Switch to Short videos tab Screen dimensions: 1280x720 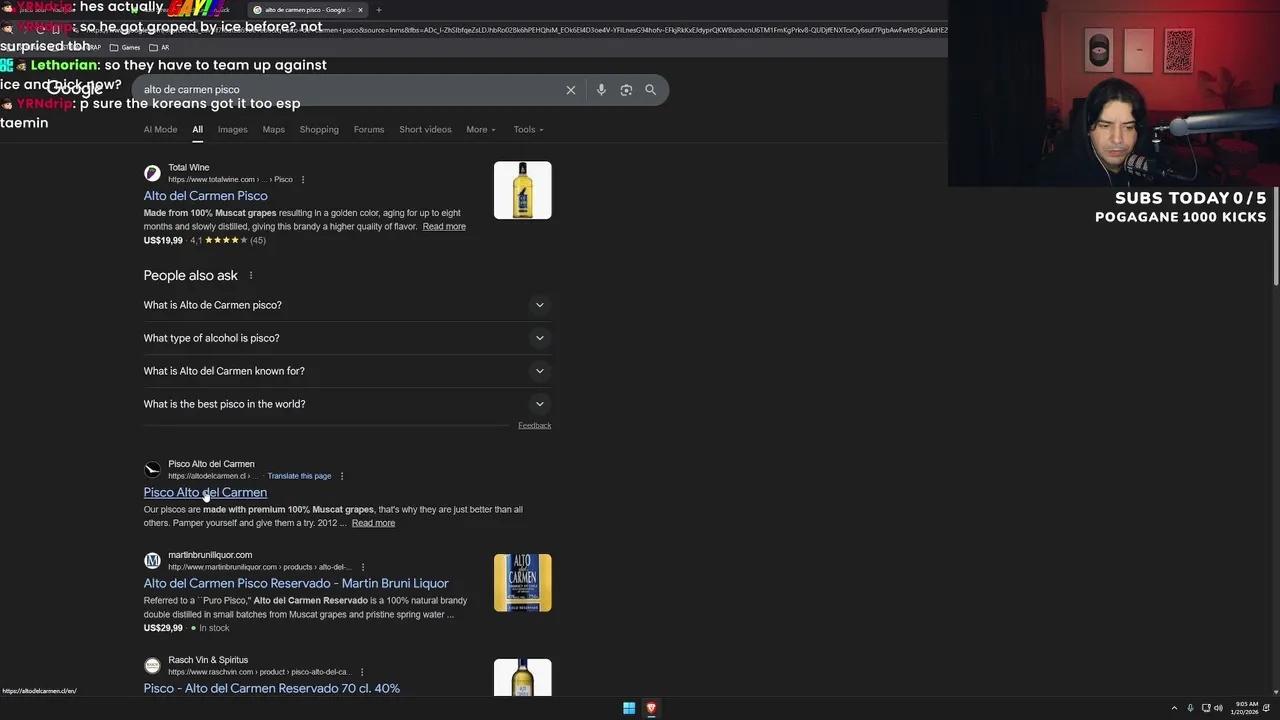[x=425, y=129]
